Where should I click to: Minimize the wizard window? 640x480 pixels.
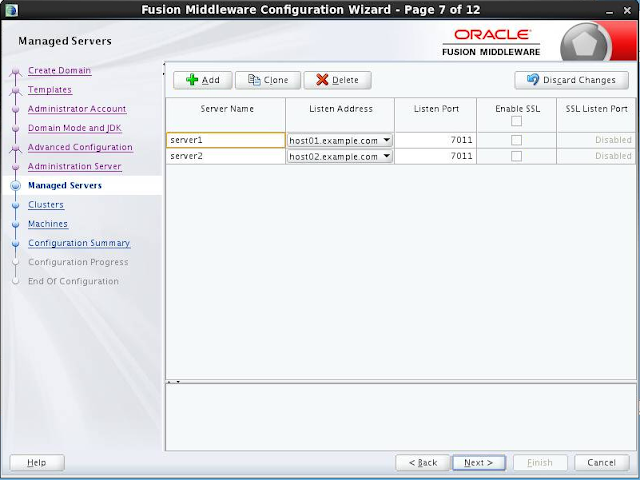[609, 11]
